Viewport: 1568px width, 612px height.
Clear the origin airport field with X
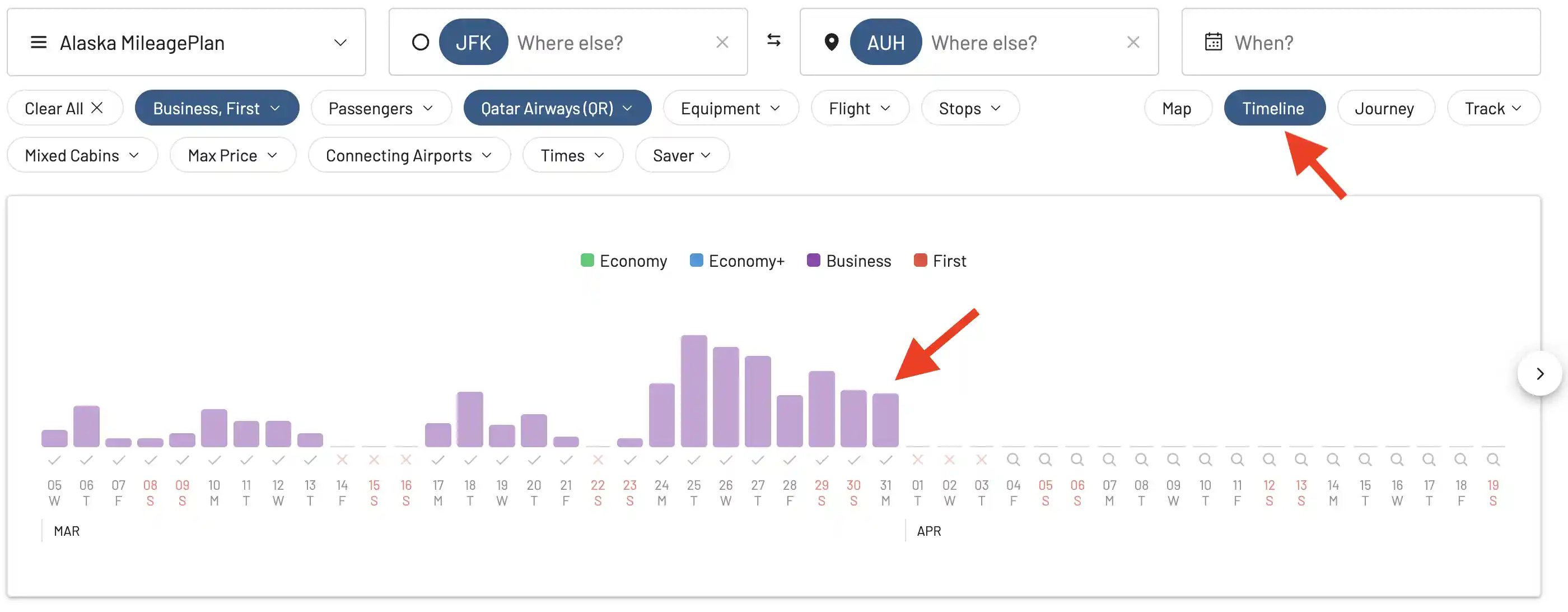coord(722,43)
